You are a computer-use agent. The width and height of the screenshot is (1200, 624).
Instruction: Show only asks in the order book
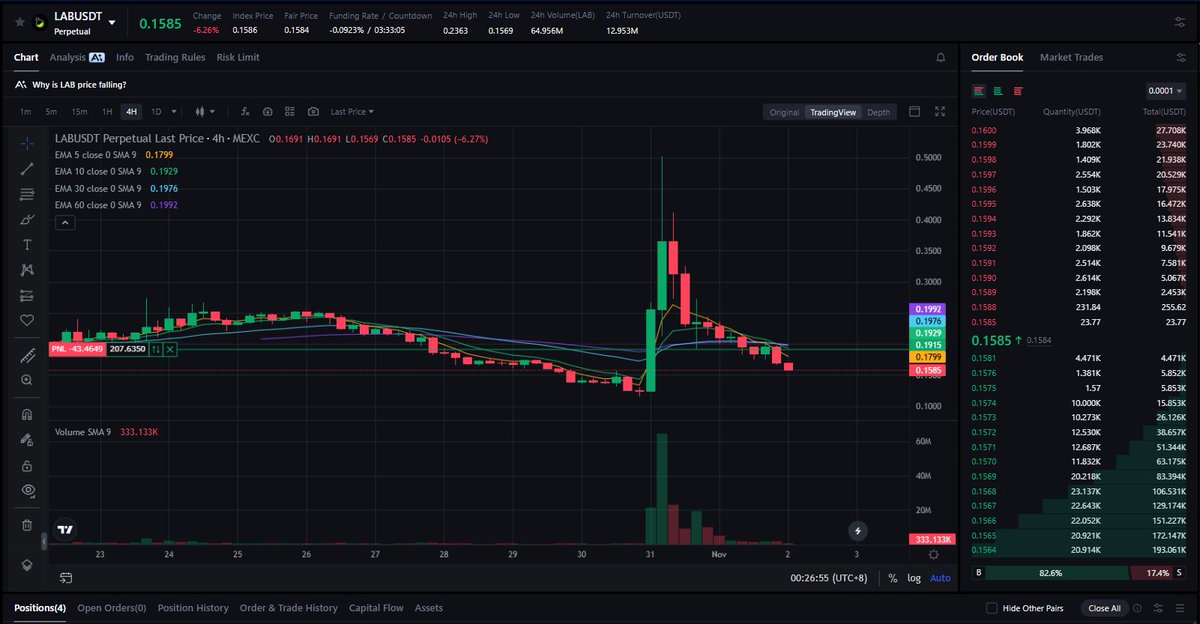pyautogui.click(x=1018, y=91)
